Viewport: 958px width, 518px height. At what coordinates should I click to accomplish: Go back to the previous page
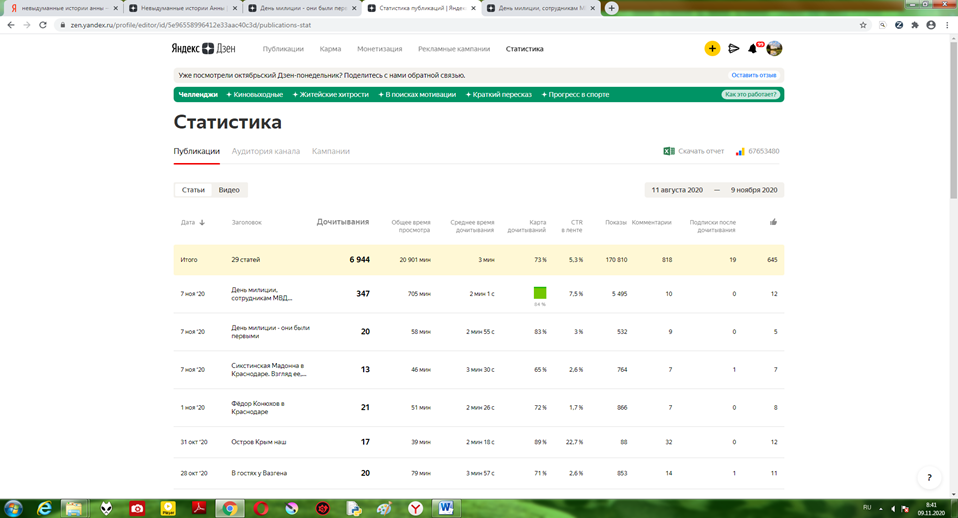(x=10, y=25)
